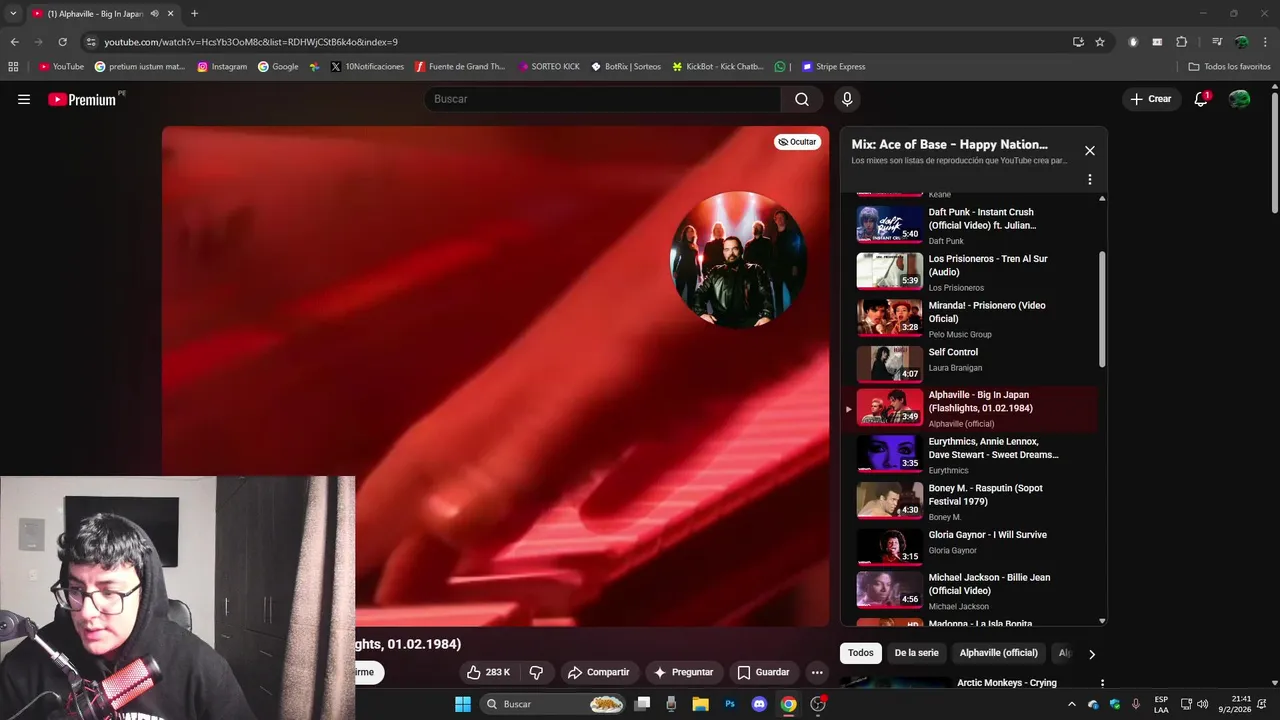Image resolution: width=1280 pixels, height=720 pixels.
Task: Open Task View on the taskbar
Action: pos(643,704)
